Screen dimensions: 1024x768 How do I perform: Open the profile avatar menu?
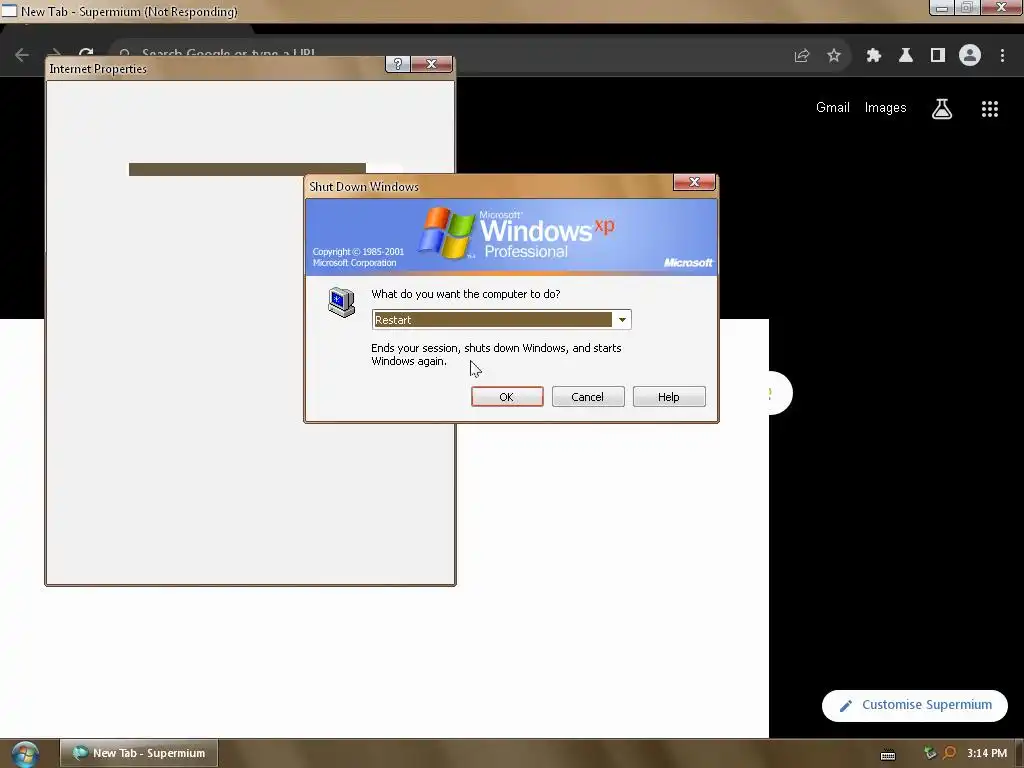click(970, 56)
